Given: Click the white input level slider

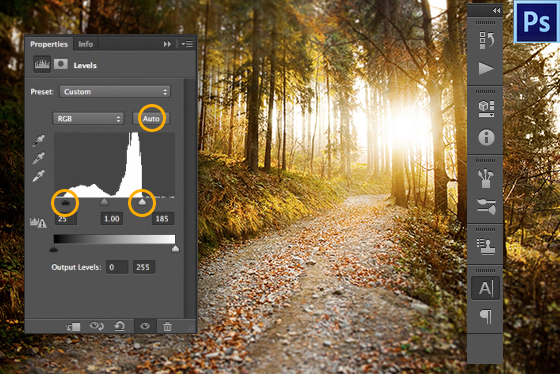Looking at the screenshot, I should click(142, 202).
